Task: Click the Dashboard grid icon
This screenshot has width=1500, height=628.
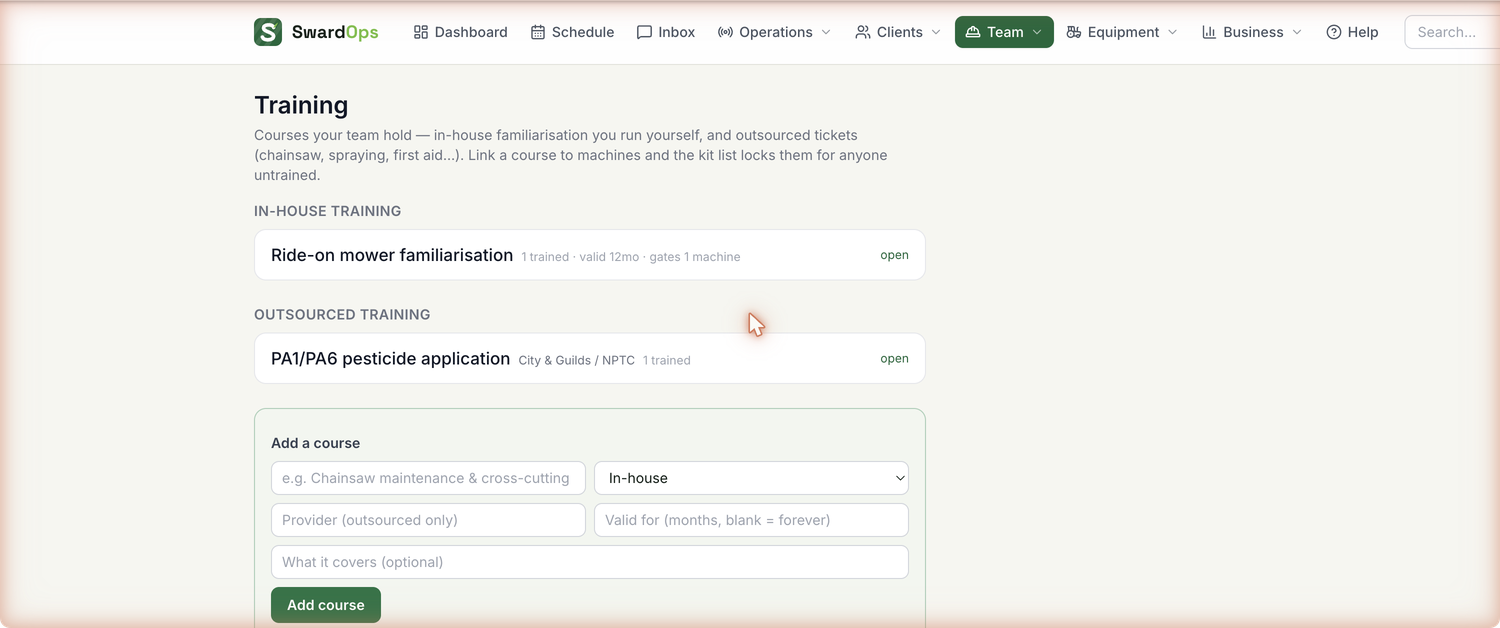Action: point(421,32)
